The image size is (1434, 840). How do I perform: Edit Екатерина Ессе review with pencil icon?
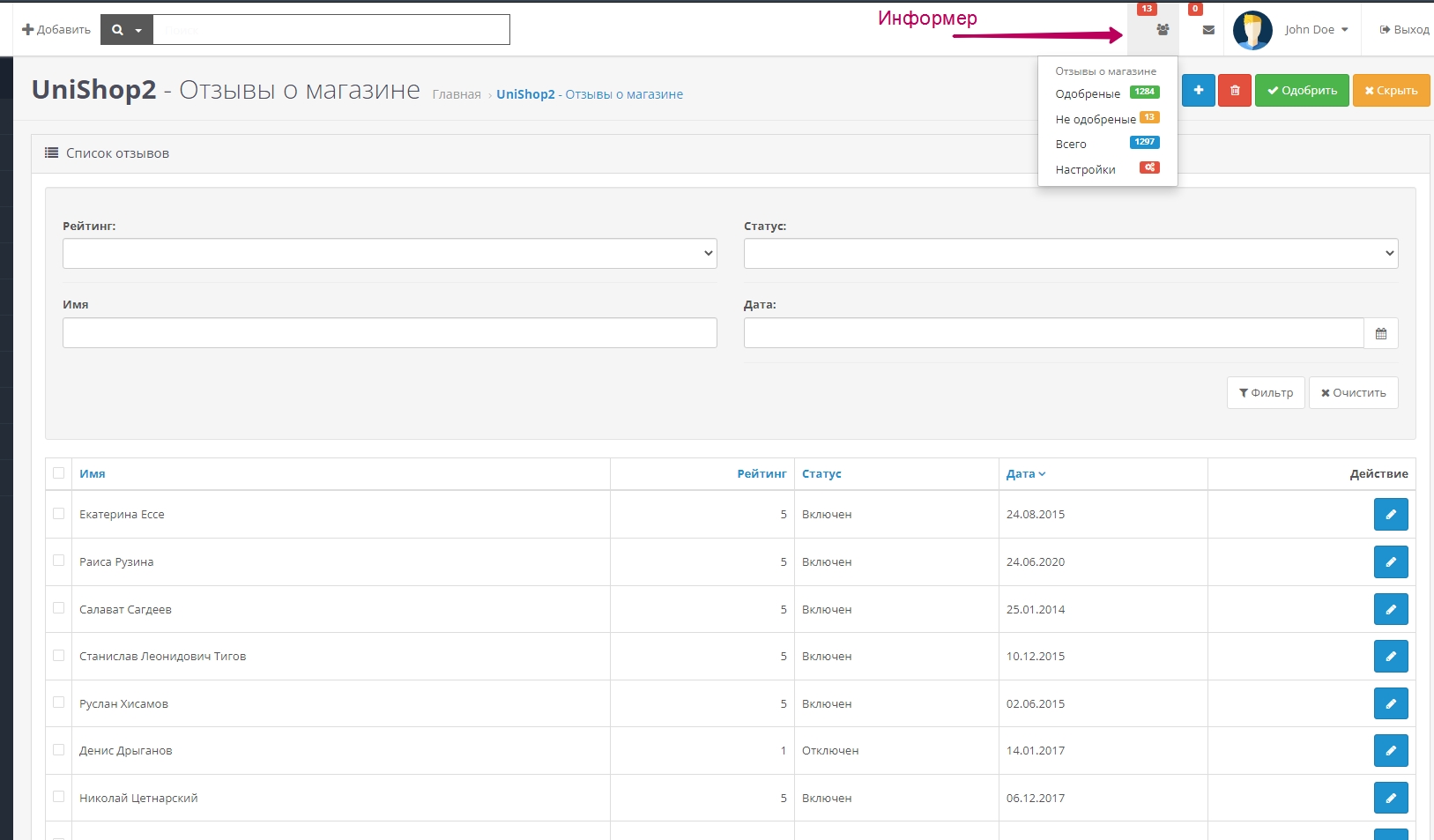click(x=1390, y=515)
